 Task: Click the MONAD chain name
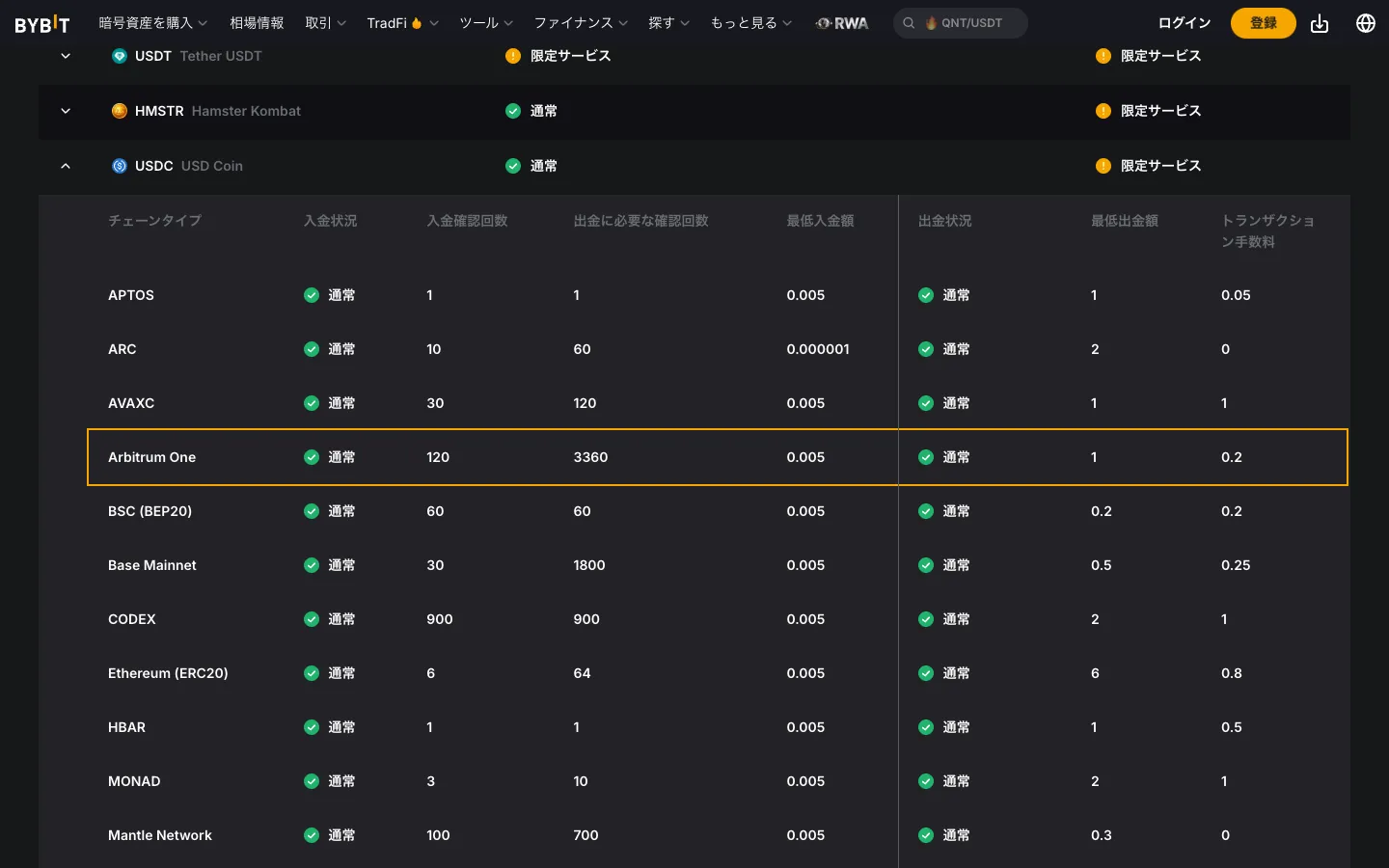[x=134, y=781]
